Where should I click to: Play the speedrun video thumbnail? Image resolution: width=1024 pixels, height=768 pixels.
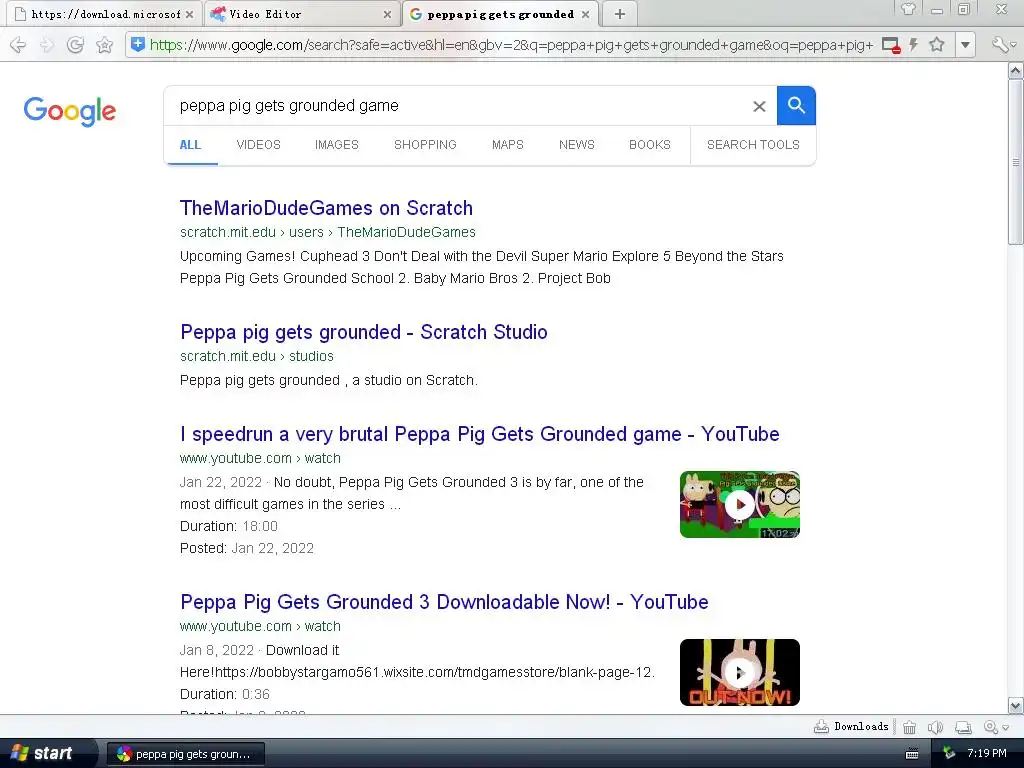point(740,504)
